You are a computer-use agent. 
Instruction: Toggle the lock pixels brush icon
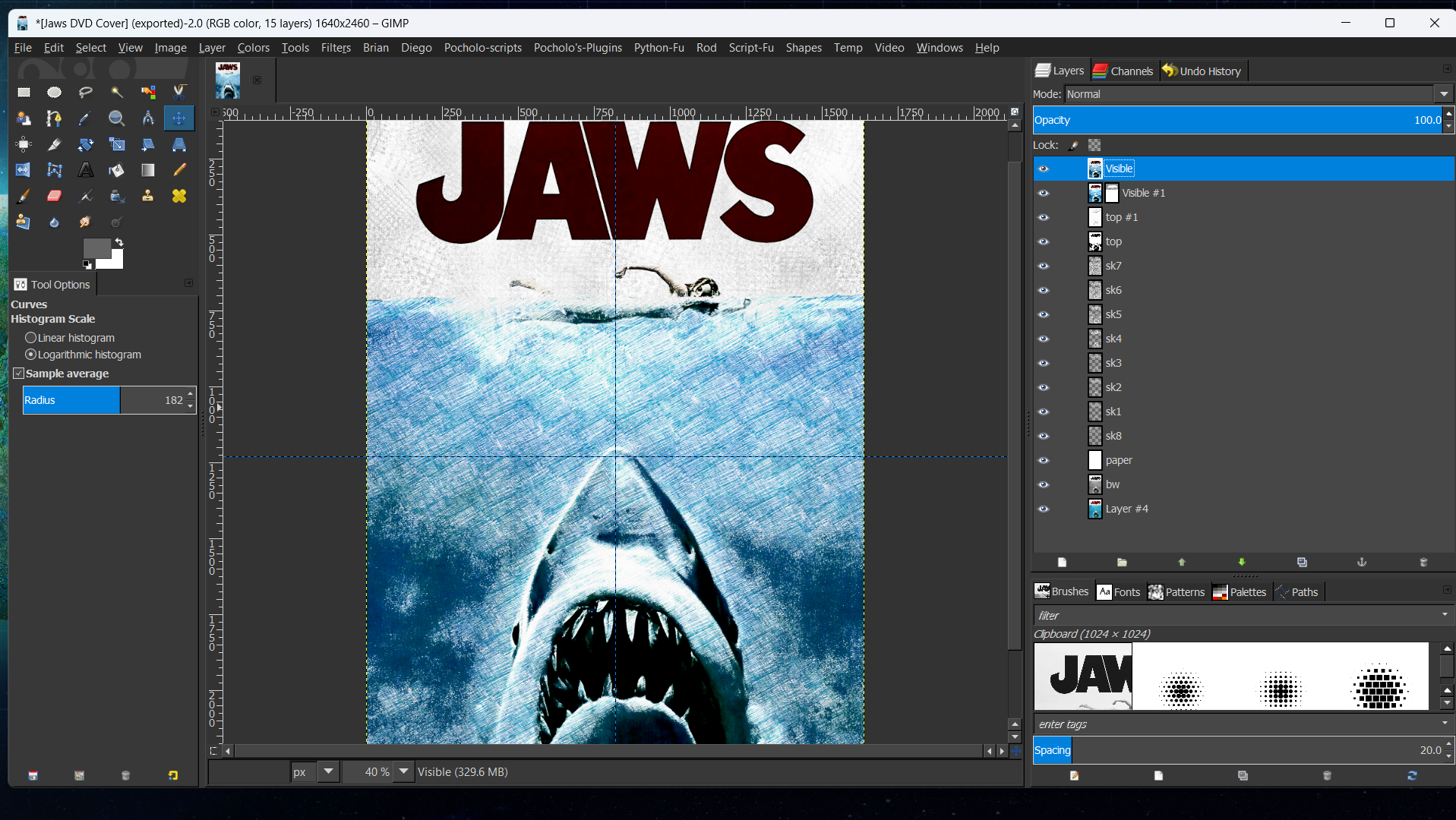(x=1074, y=145)
